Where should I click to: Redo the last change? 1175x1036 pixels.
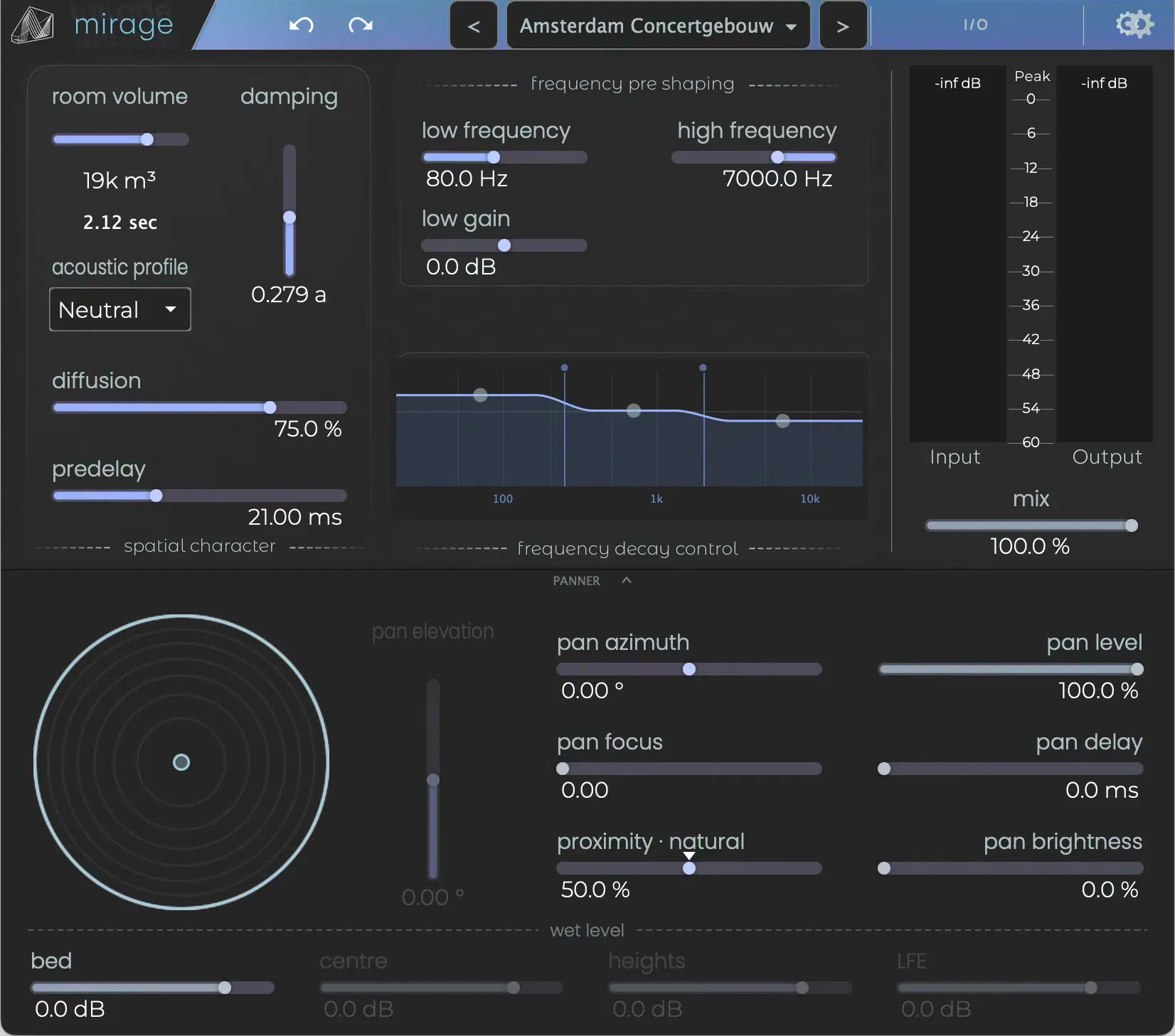pyautogui.click(x=361, y=26)
